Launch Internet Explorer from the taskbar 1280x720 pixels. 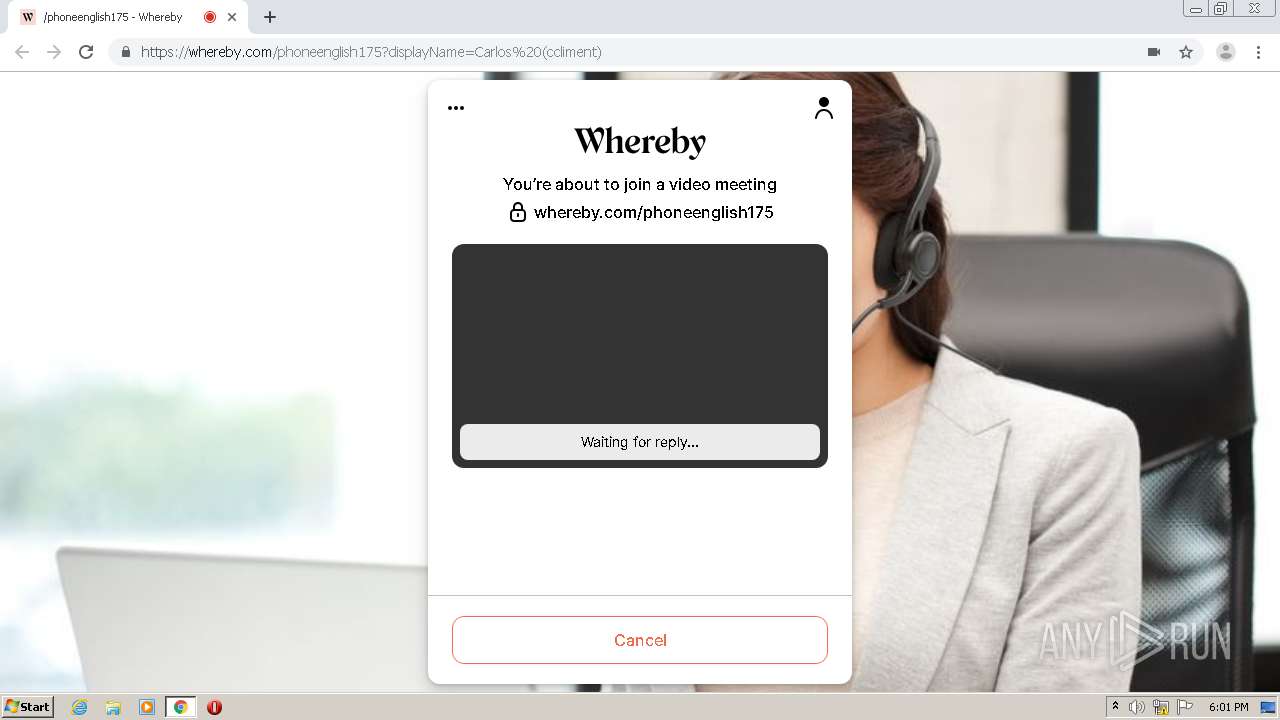[80, 707]
